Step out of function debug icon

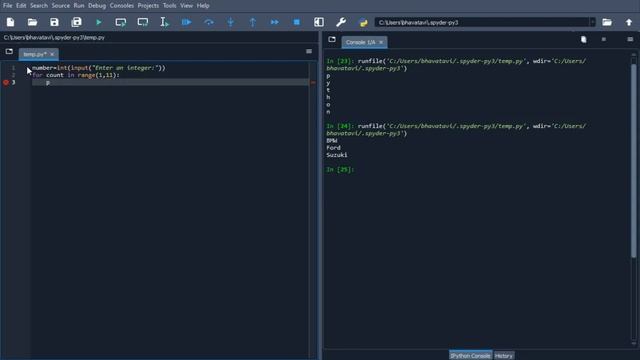[x=253, y=22]
